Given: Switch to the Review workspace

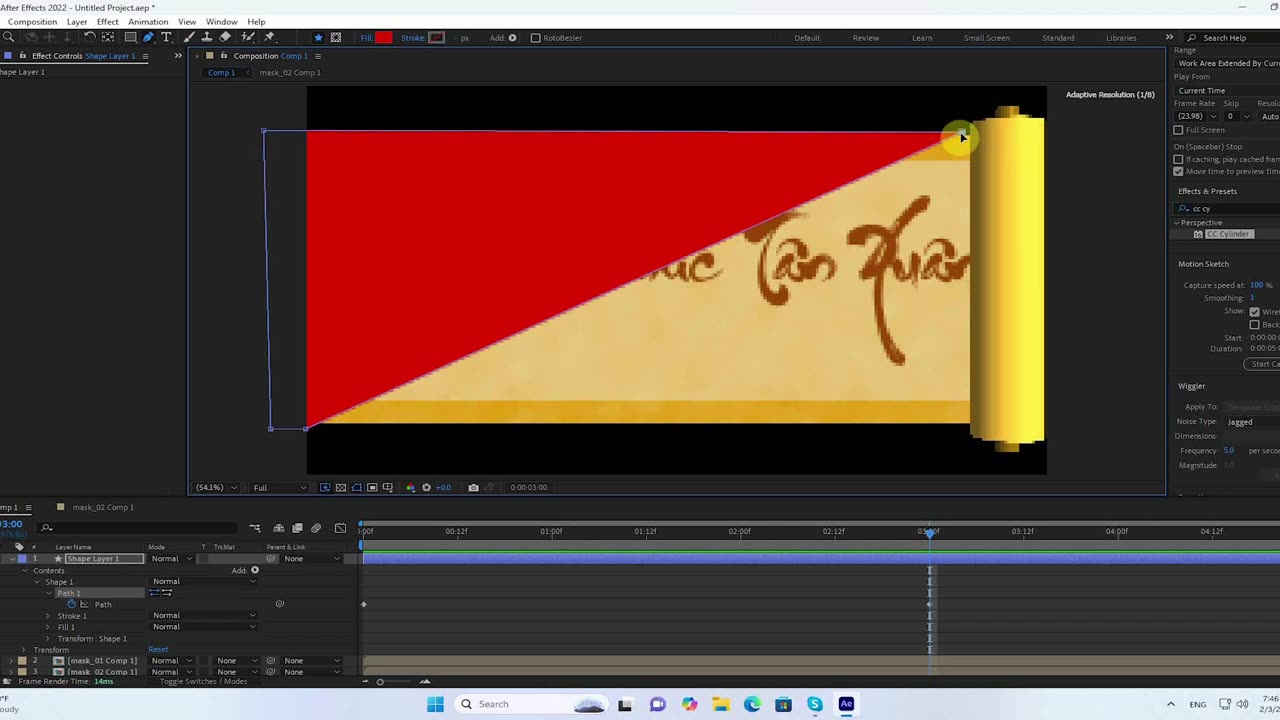Looking at the screenshot, I should pyautogui.click(x=866, y=38).
